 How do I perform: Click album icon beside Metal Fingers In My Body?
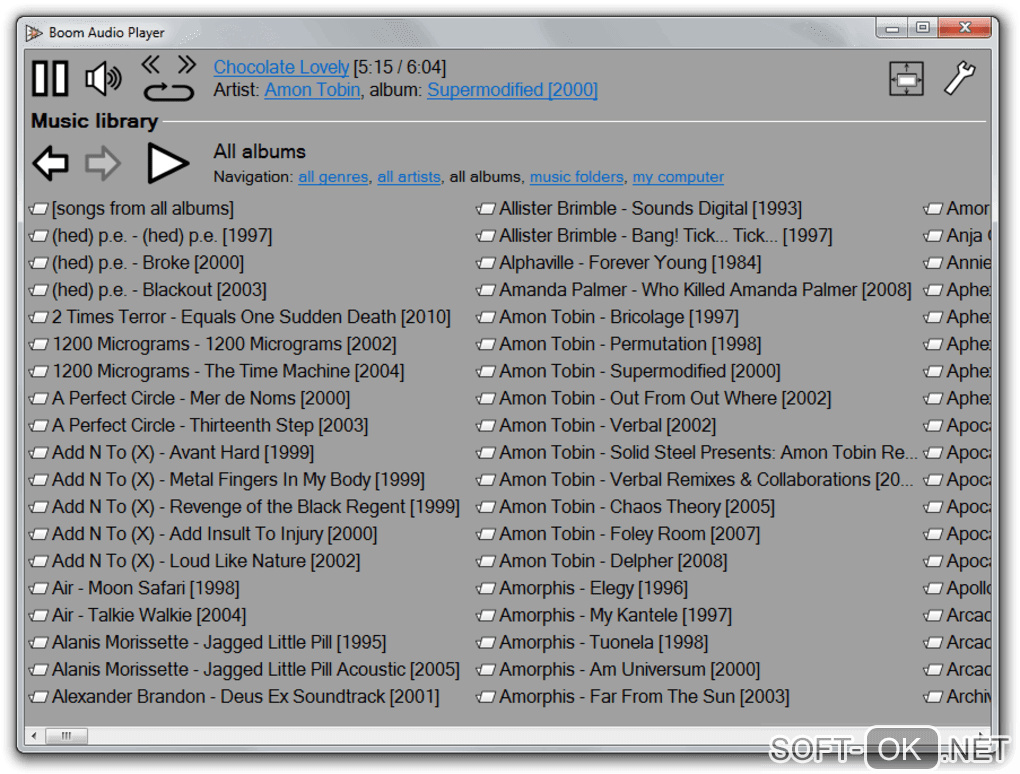coord(39,480)
